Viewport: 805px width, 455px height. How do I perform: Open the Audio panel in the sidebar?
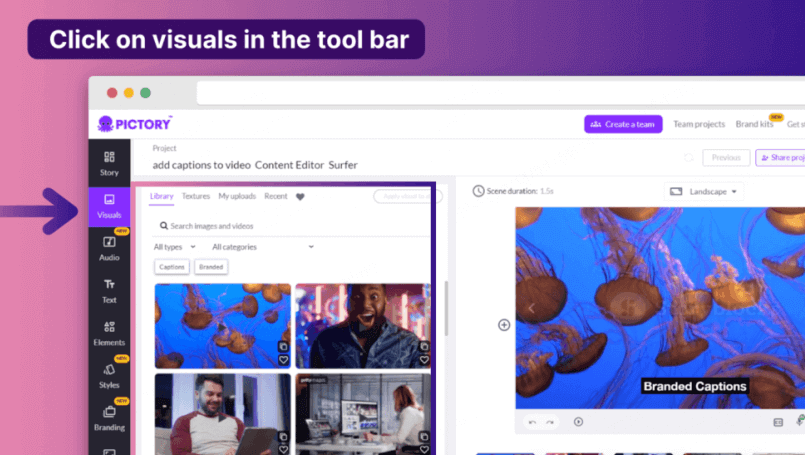click(109, 248)
